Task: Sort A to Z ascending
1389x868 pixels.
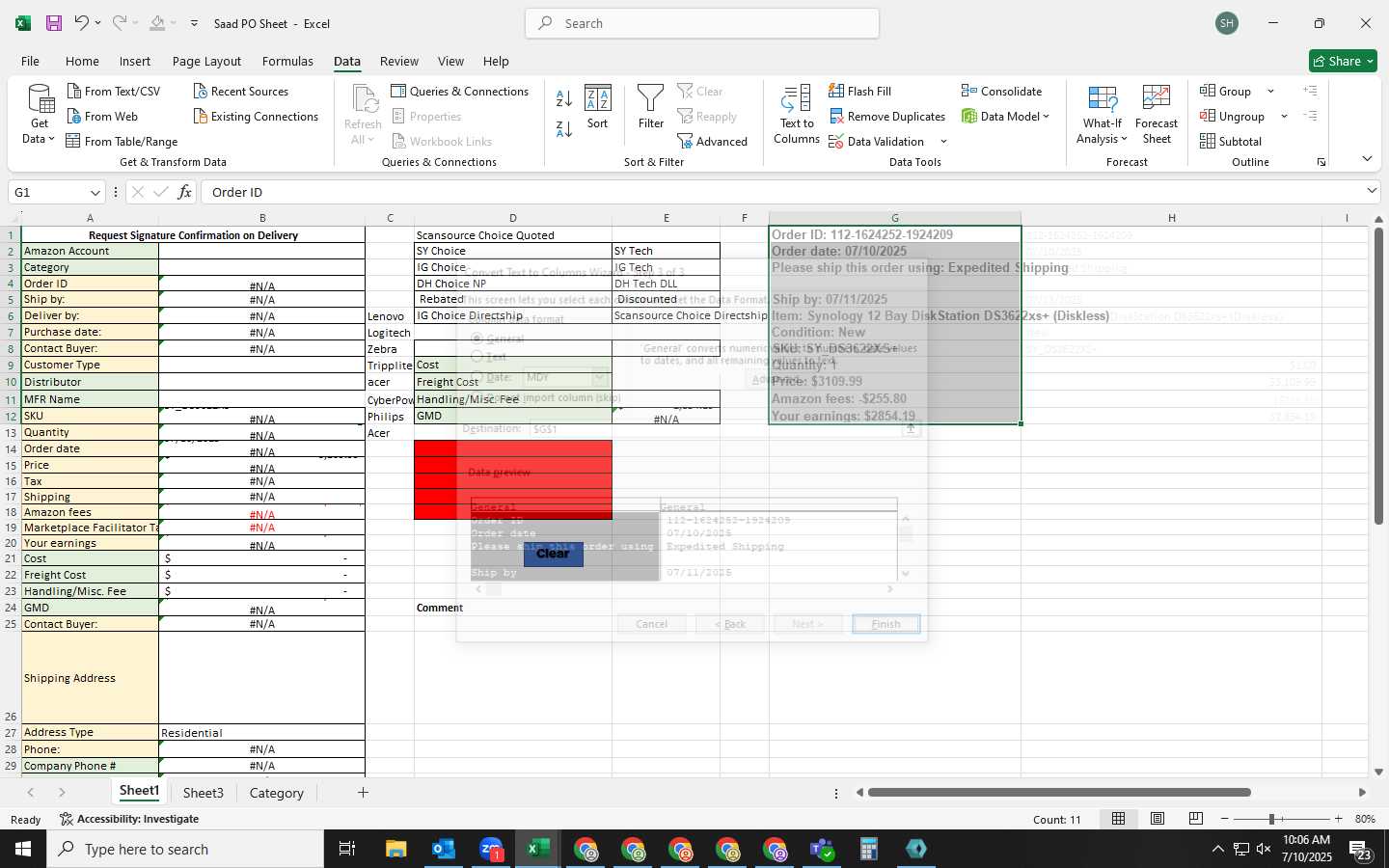Action: point(564,98)
